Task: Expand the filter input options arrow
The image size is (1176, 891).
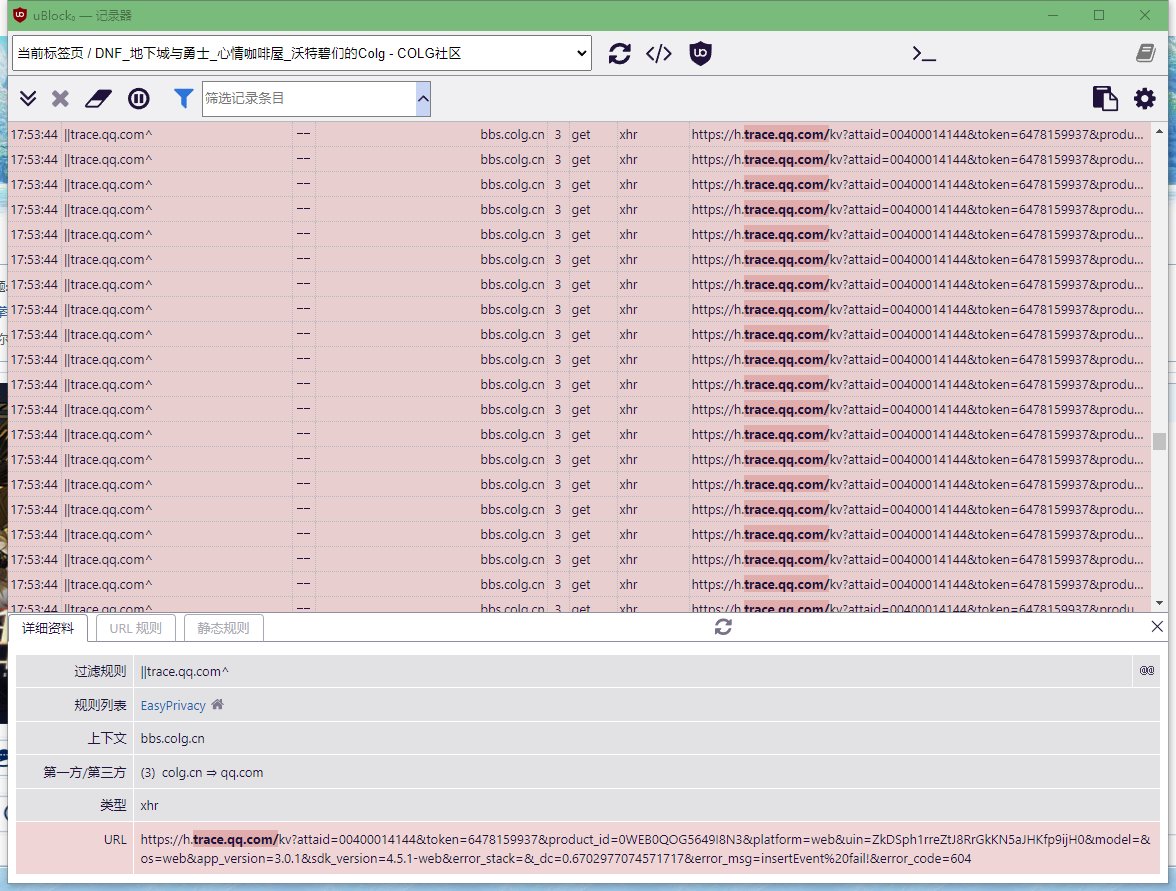Action: click(423, 98)
